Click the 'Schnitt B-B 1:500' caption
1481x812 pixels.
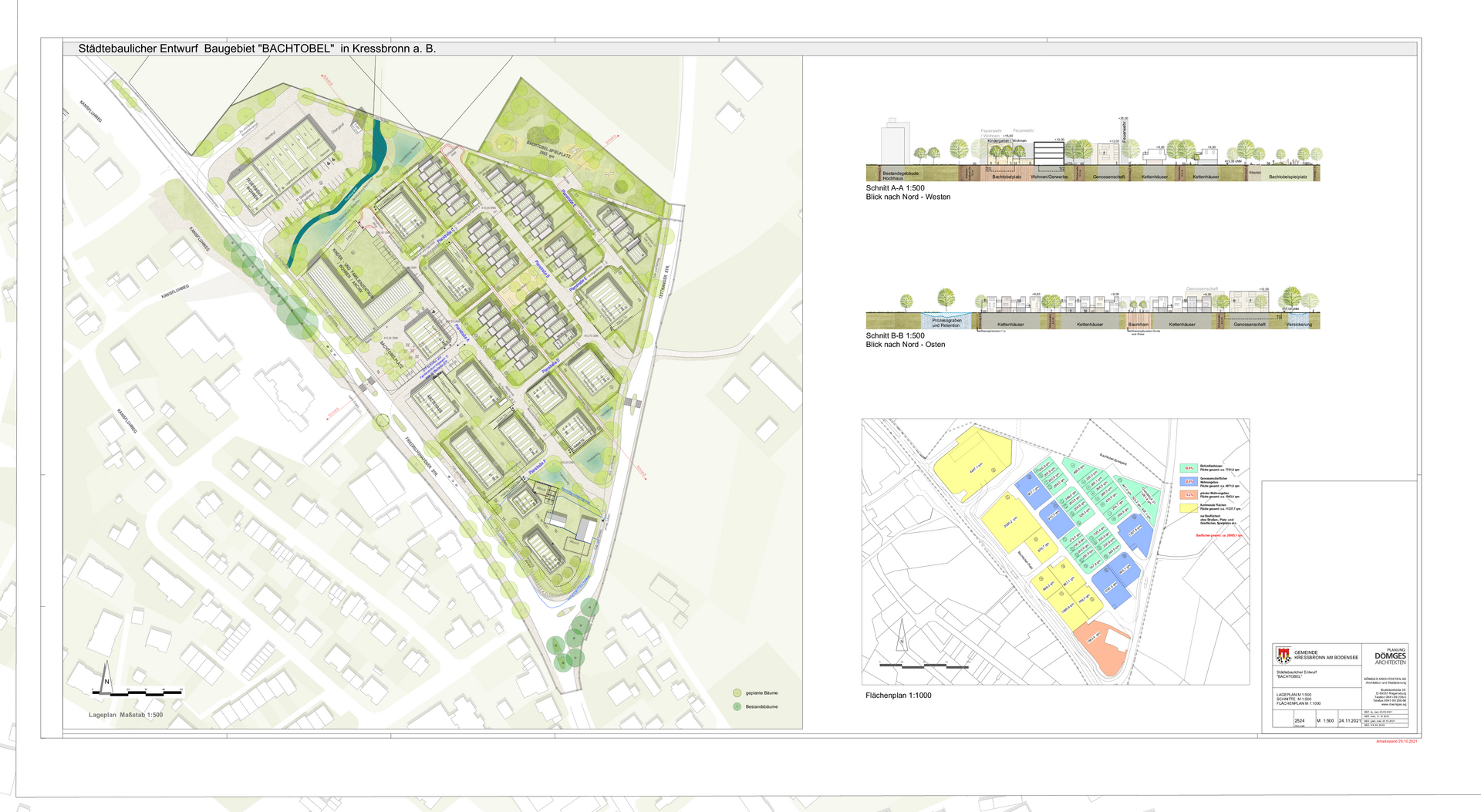(895, 336)
